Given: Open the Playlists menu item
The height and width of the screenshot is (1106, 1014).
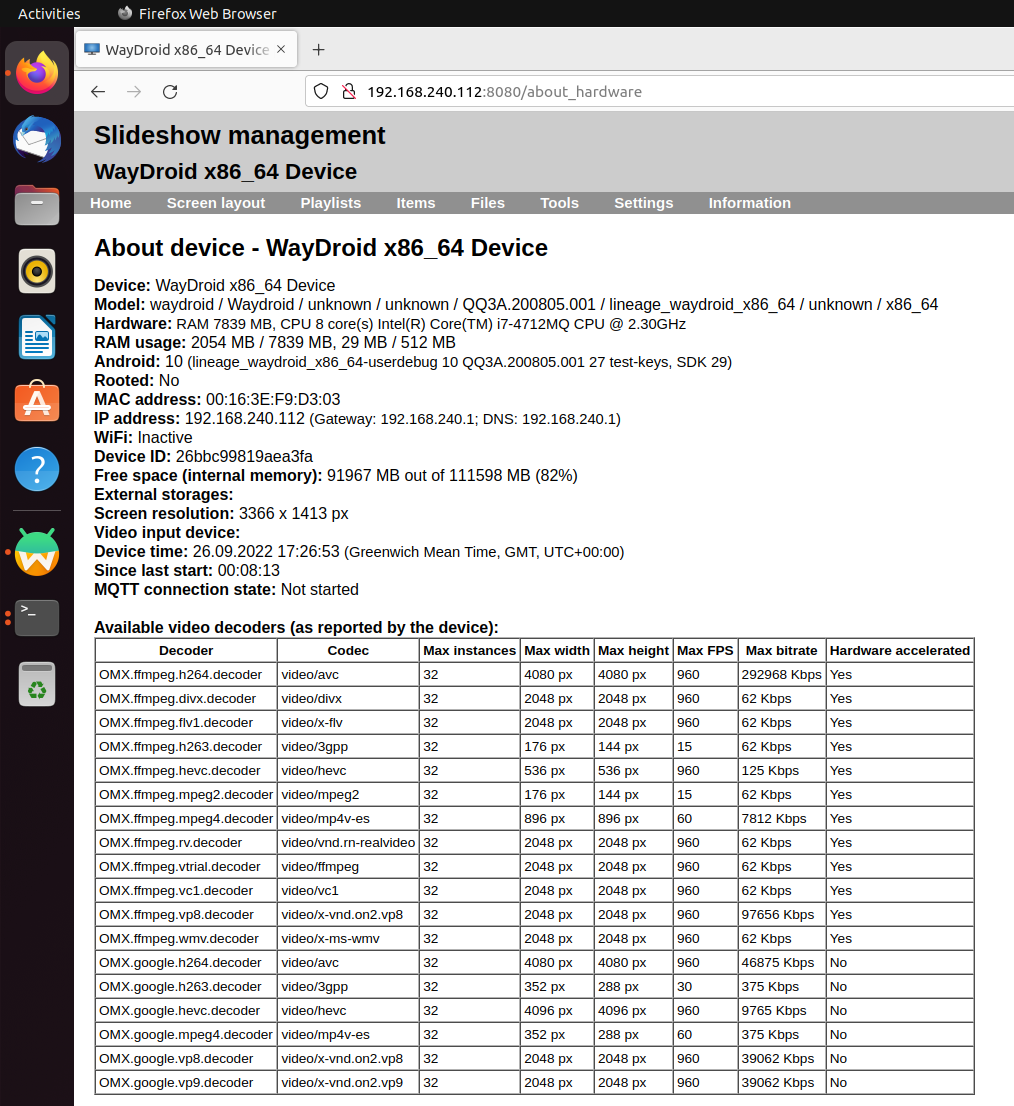Looking at the screenshot, I should pos(330,203).
